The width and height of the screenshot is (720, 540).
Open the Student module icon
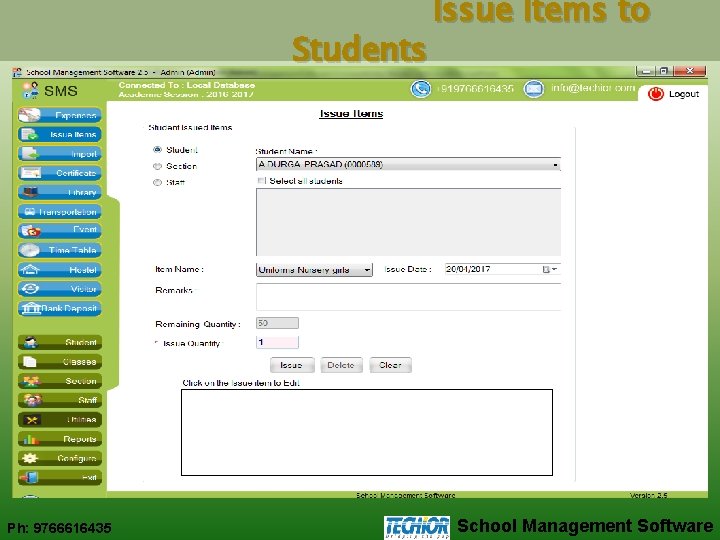pos(30,342)
